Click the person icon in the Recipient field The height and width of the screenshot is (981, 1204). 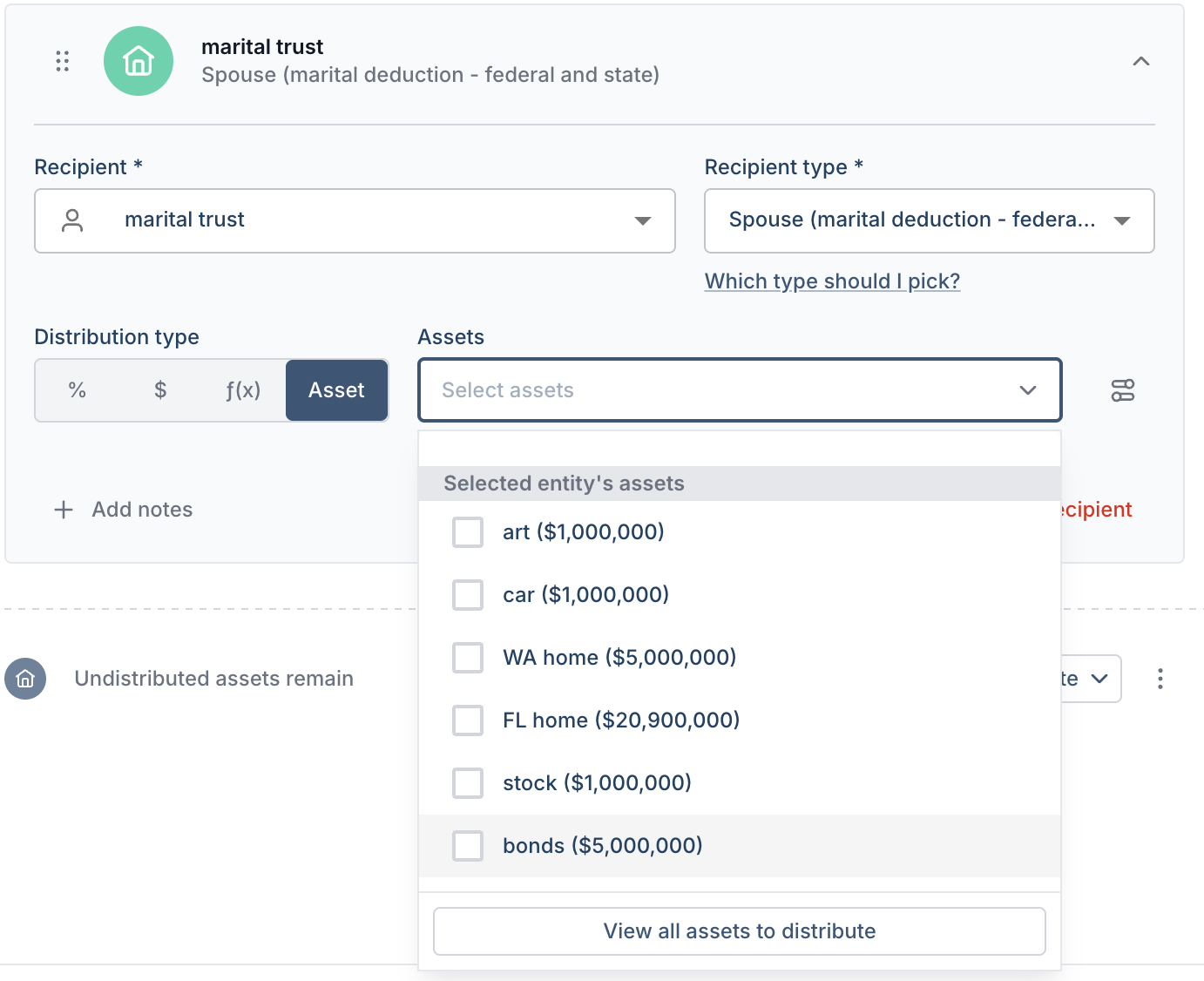pos(73,220)
